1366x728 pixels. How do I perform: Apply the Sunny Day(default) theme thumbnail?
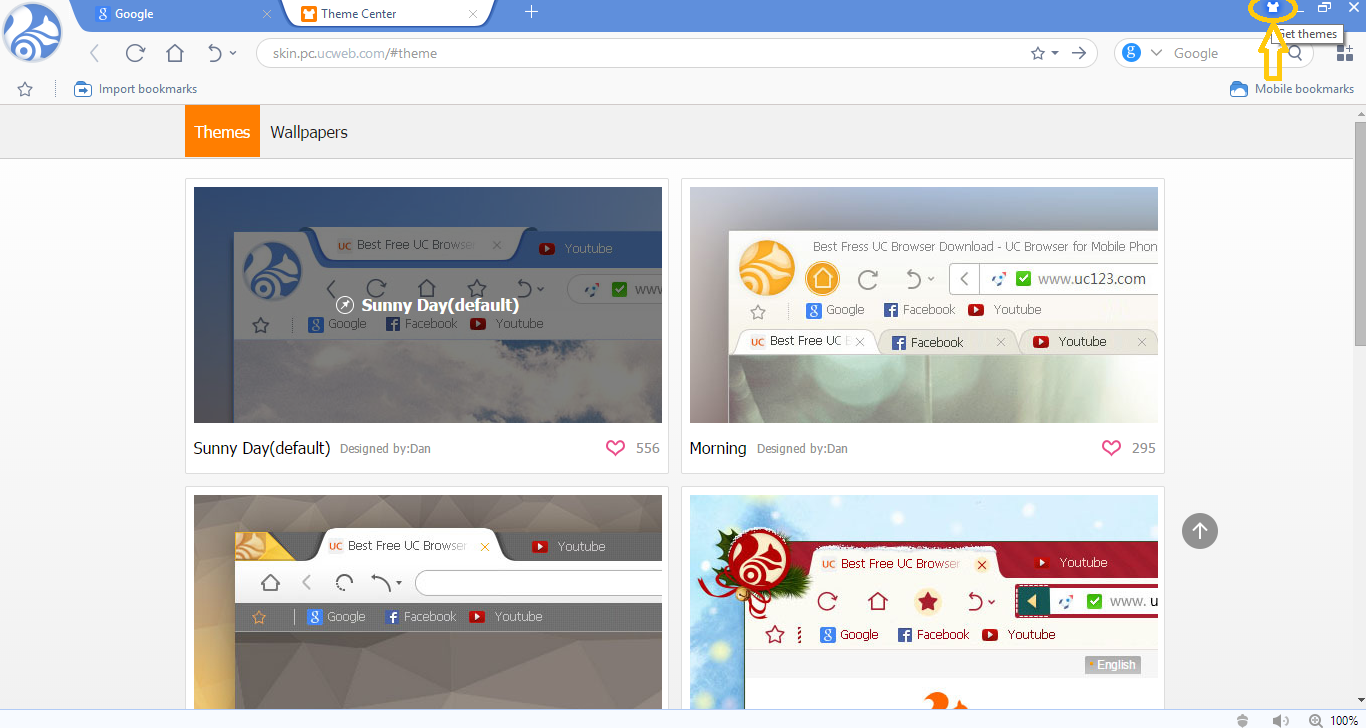point(428,305)
